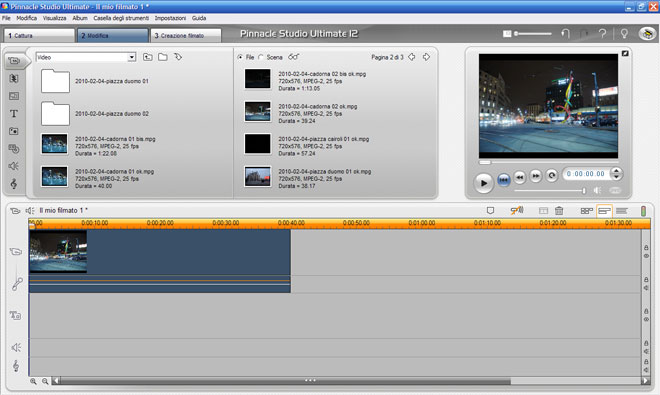The height and width of the screenshot is (395, 660).
Task: Switch to storyboard view icon
Action: click(586, 211)
